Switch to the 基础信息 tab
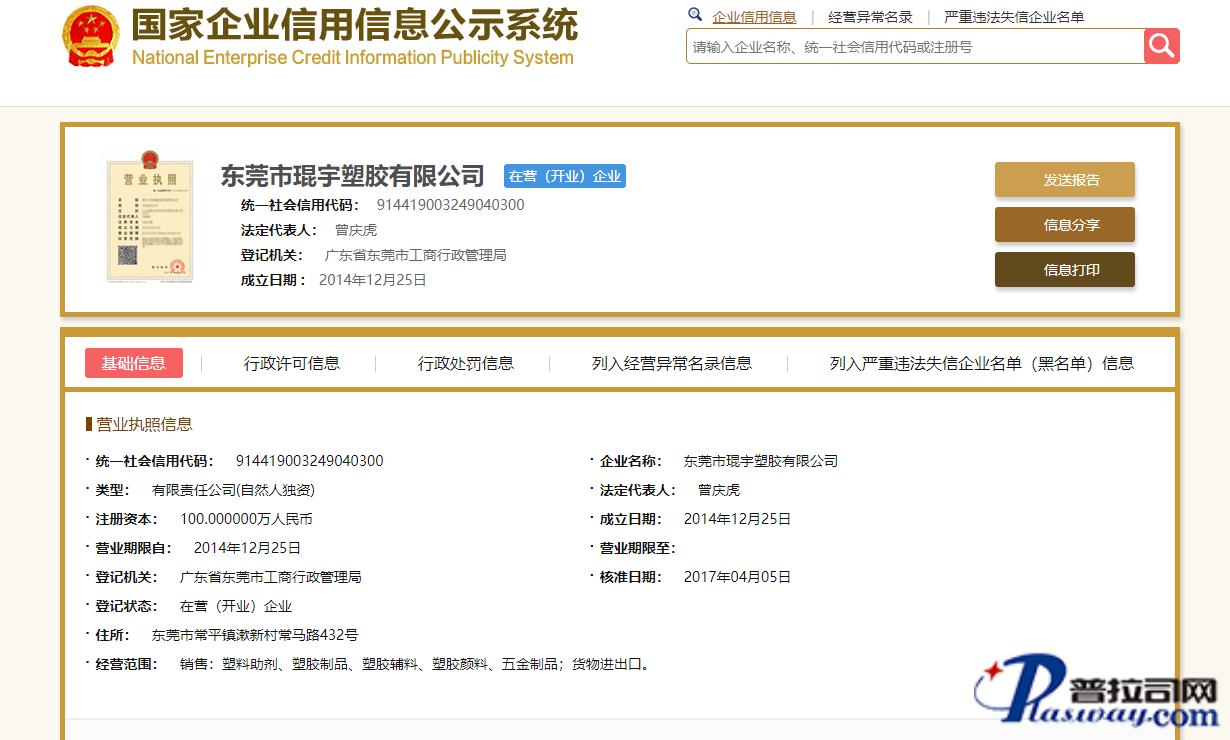This screenshot has width=1230, height=740. coord(134,363)
